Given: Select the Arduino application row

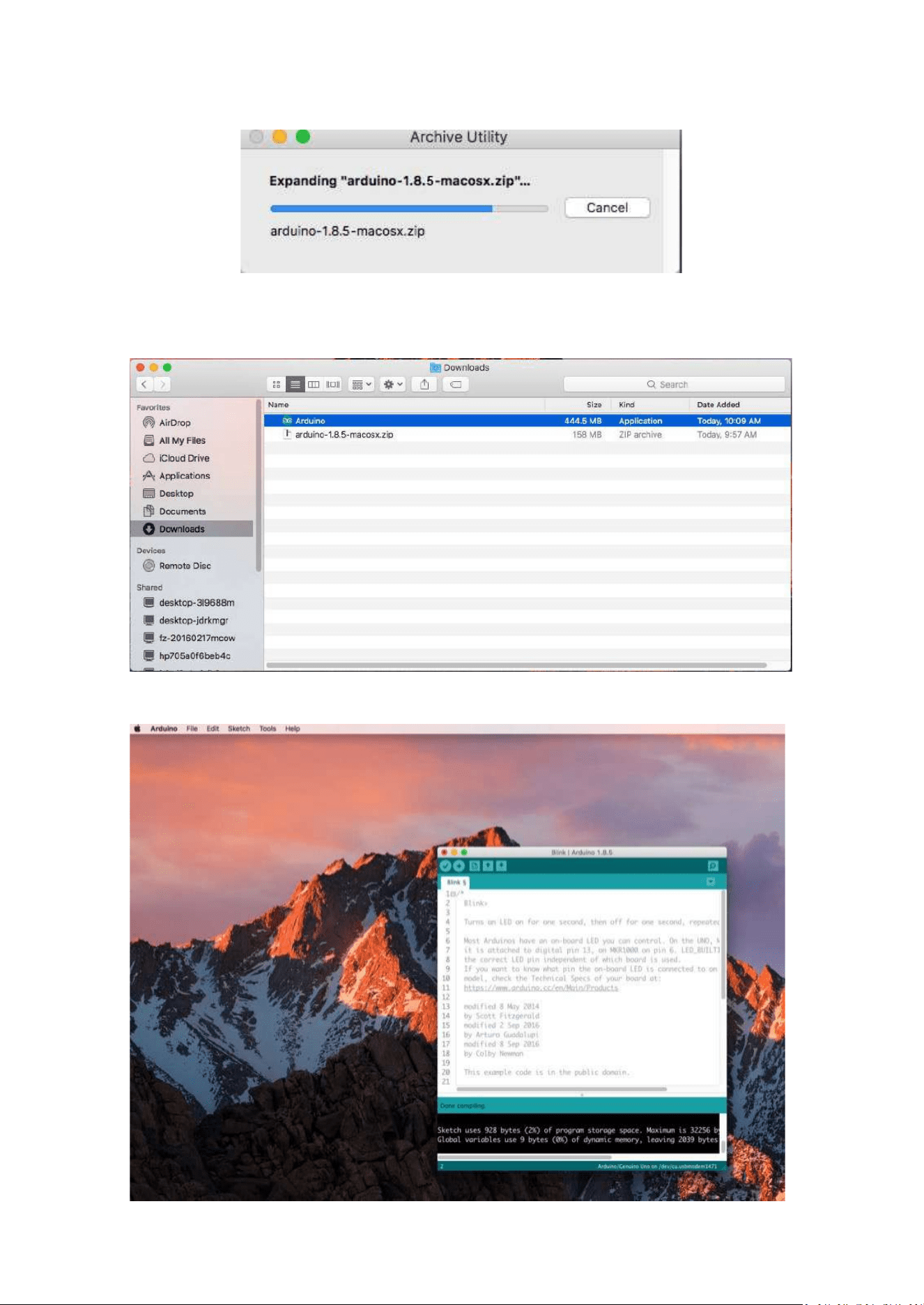Looking at the screenshot, I should pos(527,421).
